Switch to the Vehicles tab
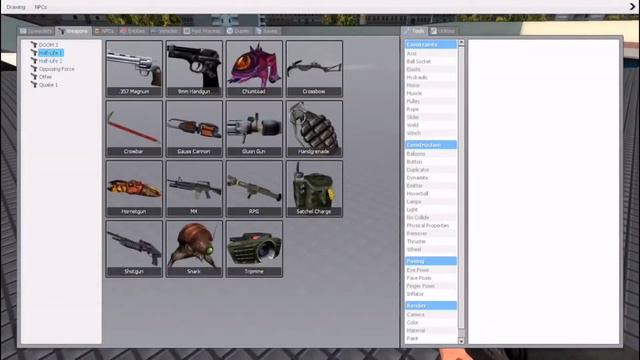640x360 pixels. coord(164,31)
